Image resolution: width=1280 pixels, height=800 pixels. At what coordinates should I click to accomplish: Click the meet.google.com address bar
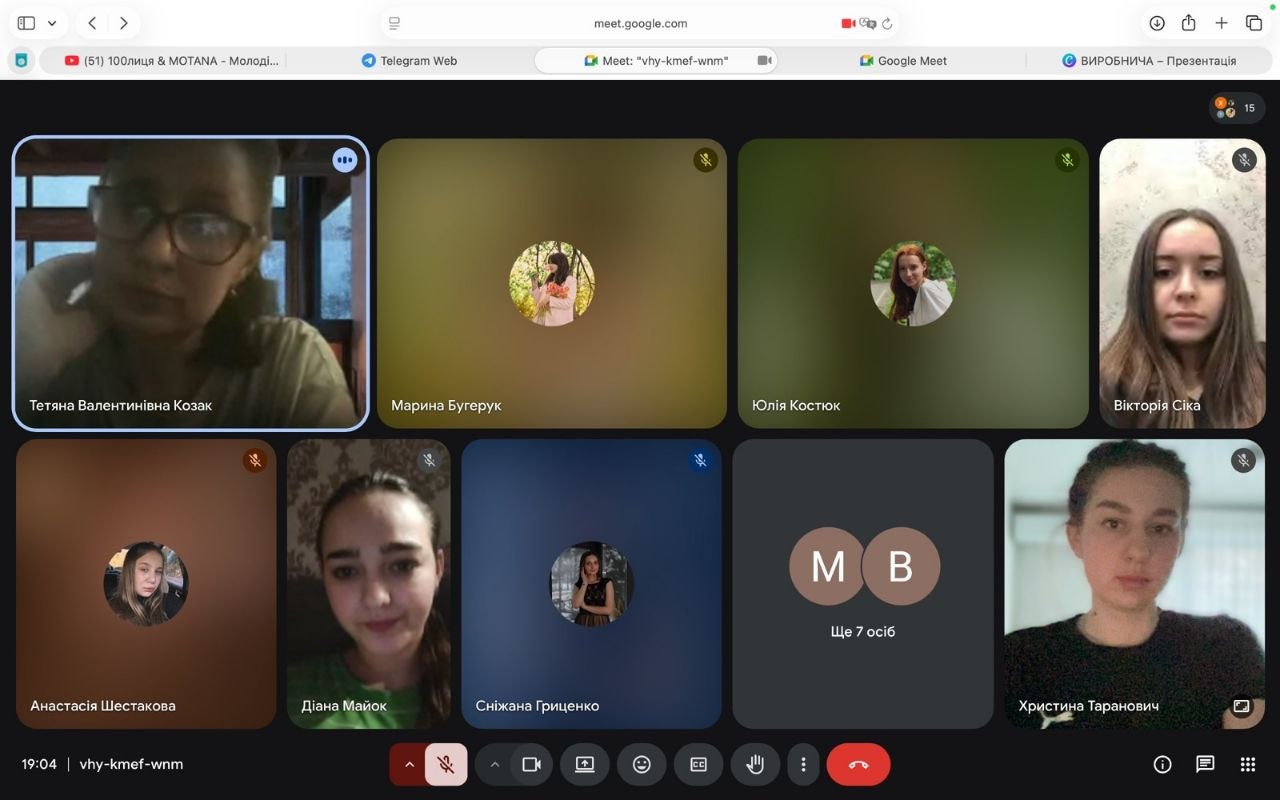tap(640, 23)
